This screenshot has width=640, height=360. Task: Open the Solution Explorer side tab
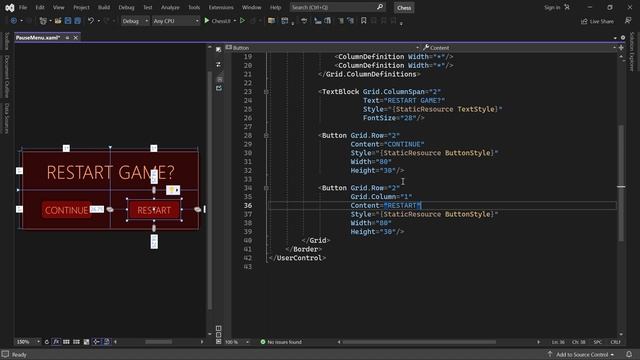(x=632, y=51)
